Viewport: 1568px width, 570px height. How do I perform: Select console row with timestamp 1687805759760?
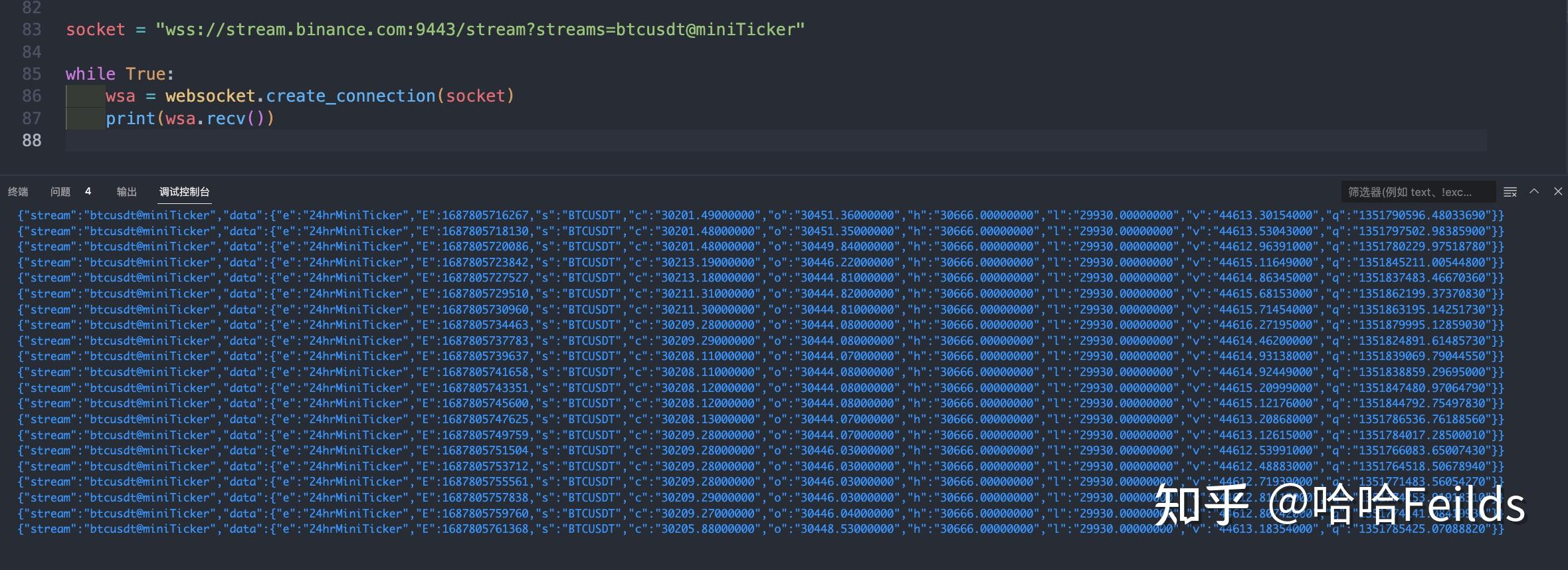(x=761, y=514)
